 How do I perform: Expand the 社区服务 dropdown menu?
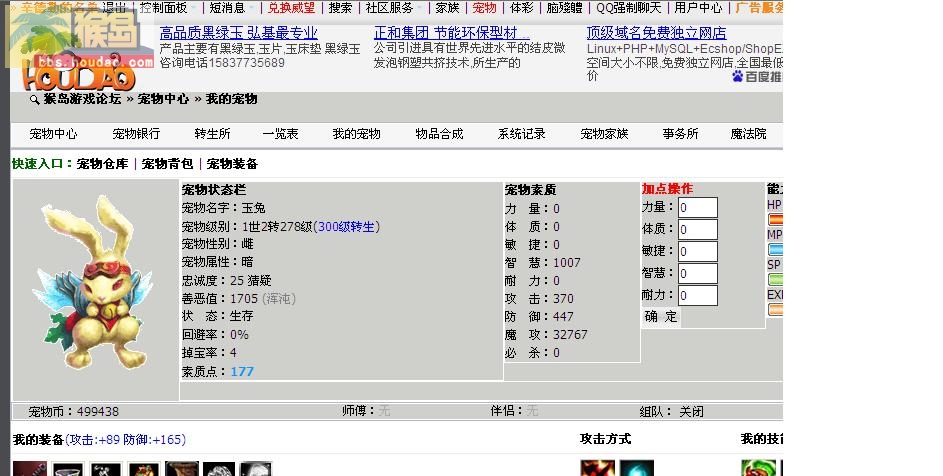(x=390, y=8)
